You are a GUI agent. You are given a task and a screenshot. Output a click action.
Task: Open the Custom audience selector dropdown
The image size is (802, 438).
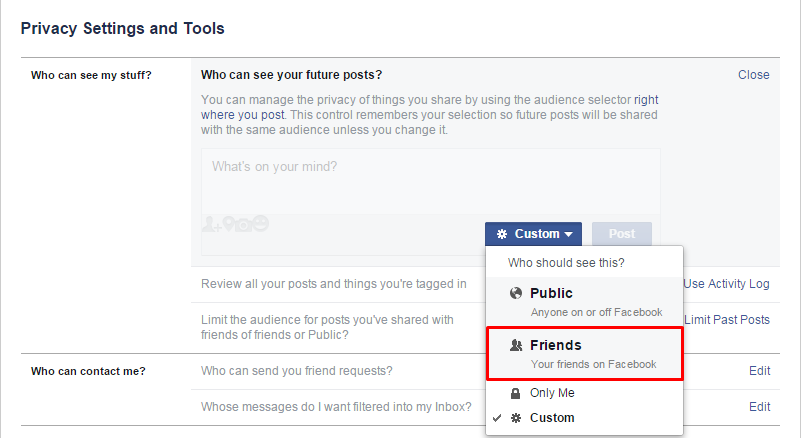point(535,234)
